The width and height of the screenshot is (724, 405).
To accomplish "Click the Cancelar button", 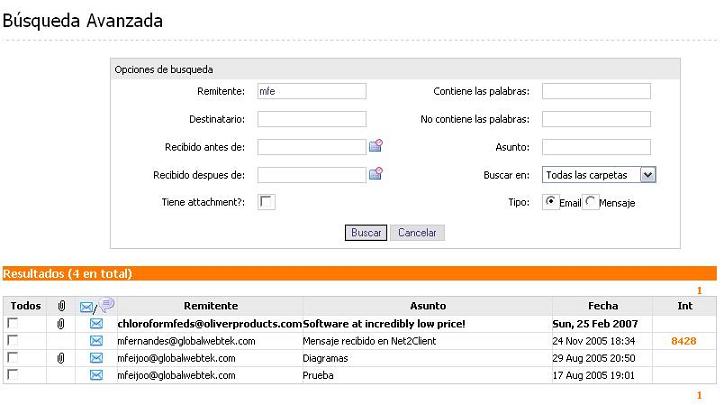I will [x=417, y=233].
